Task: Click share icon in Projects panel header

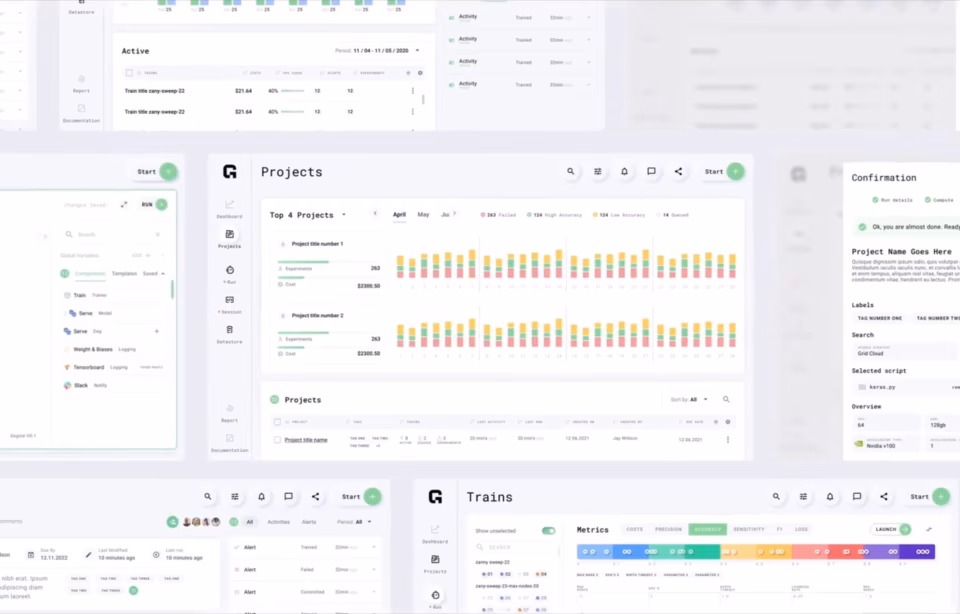Action: [x=678, y=171]
